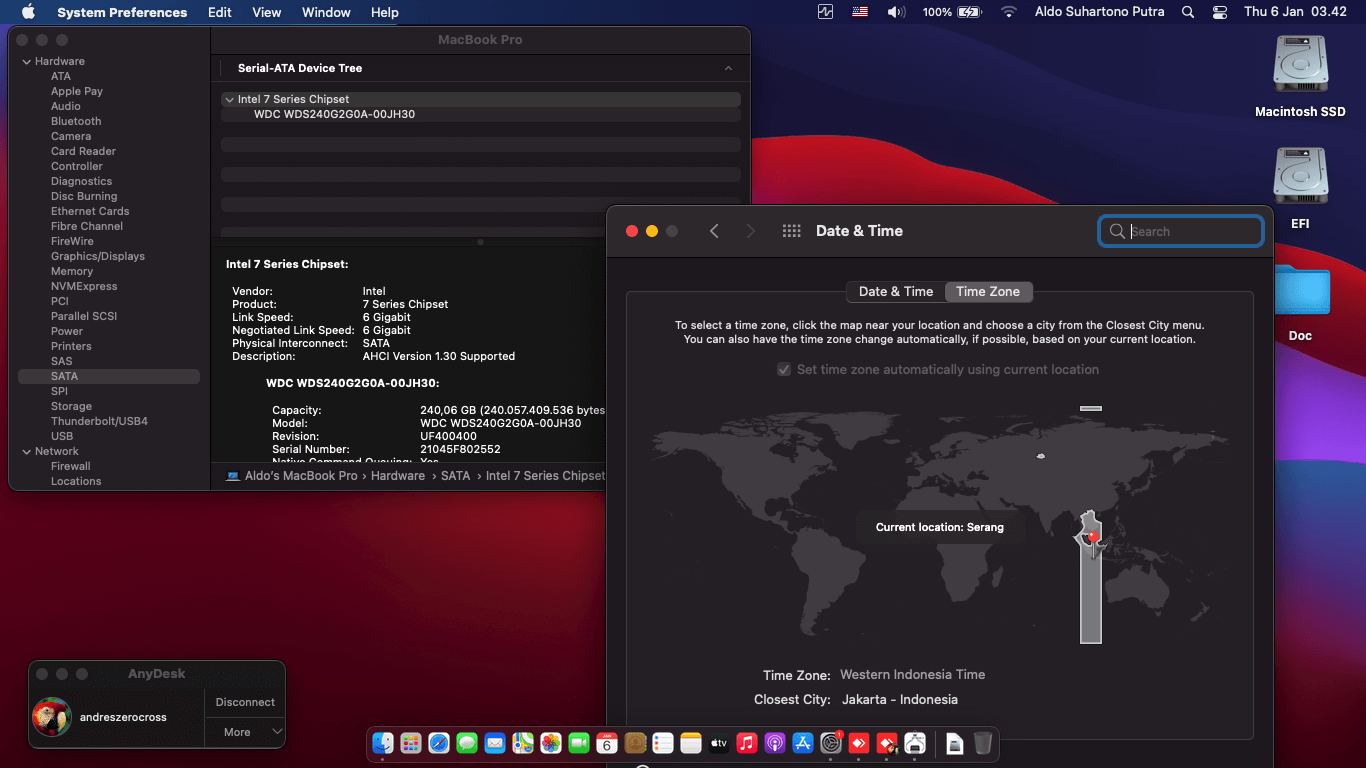Click the menu bar date and time
Viewport: 1366px width, 768px height.
(1295, 12)
